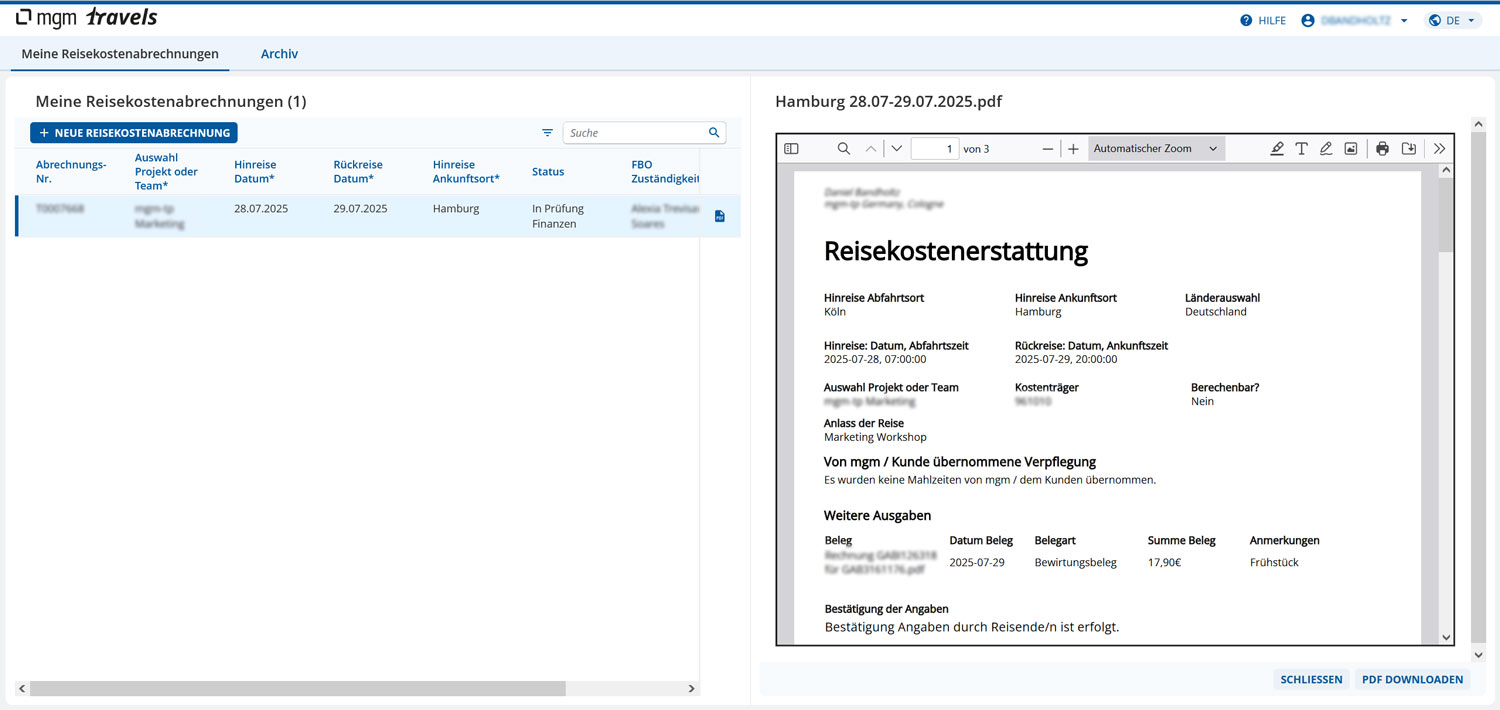Viewport: 1500px width, 710px height.
Task: Zoom in the PDF document
Action: pos(1073,149)
